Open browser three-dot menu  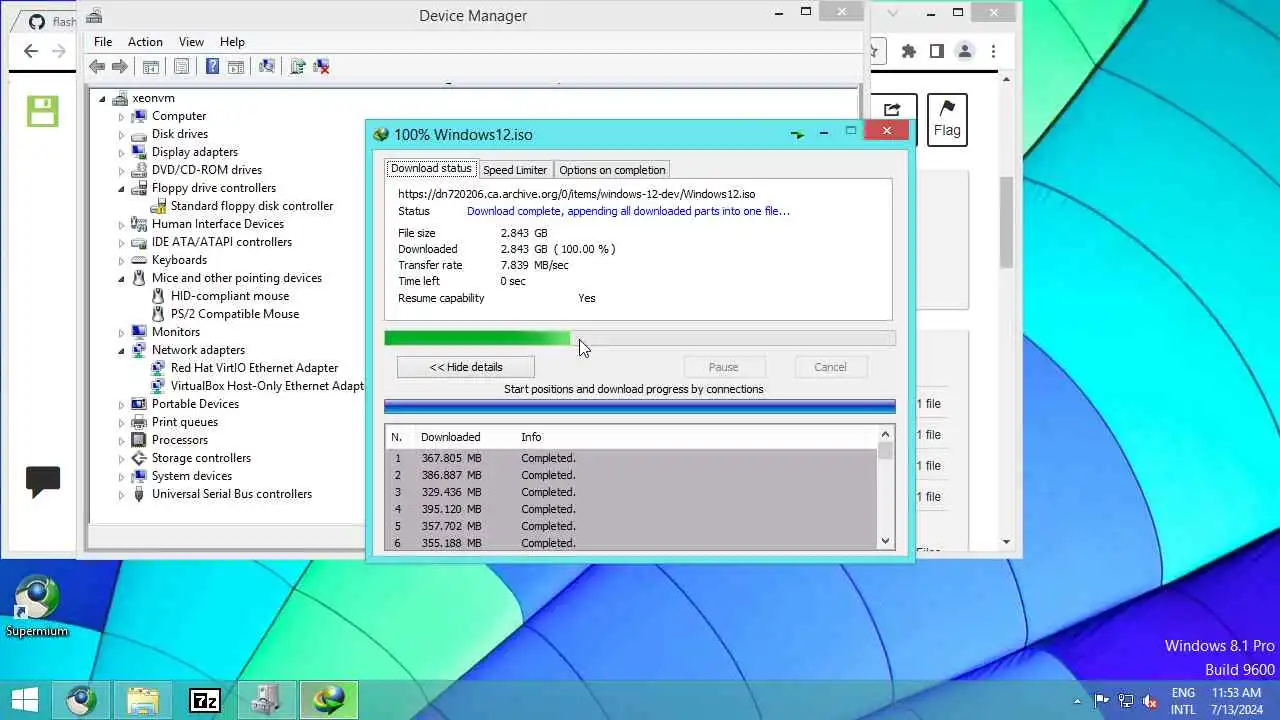click(993, 51)
